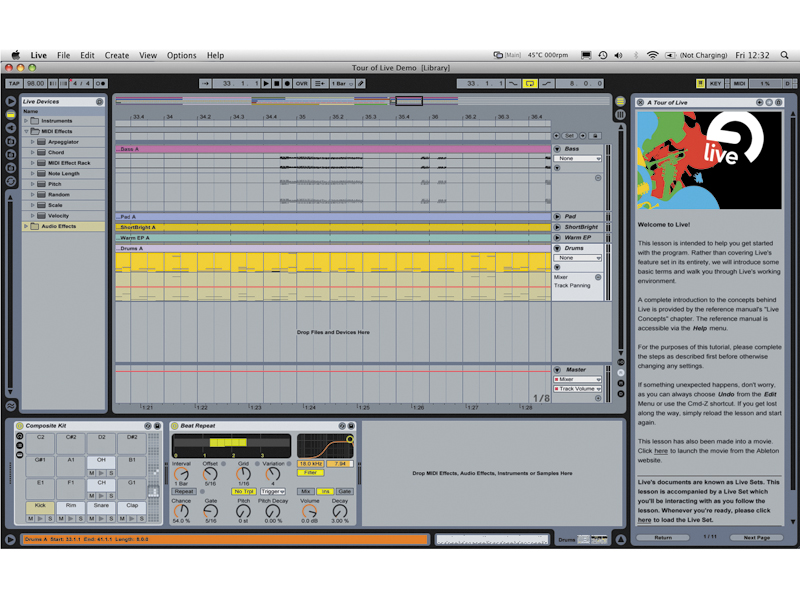This screenshot has width=800, height=600.
Task: Open the Master Track Volume chooser
Action: 578,389
